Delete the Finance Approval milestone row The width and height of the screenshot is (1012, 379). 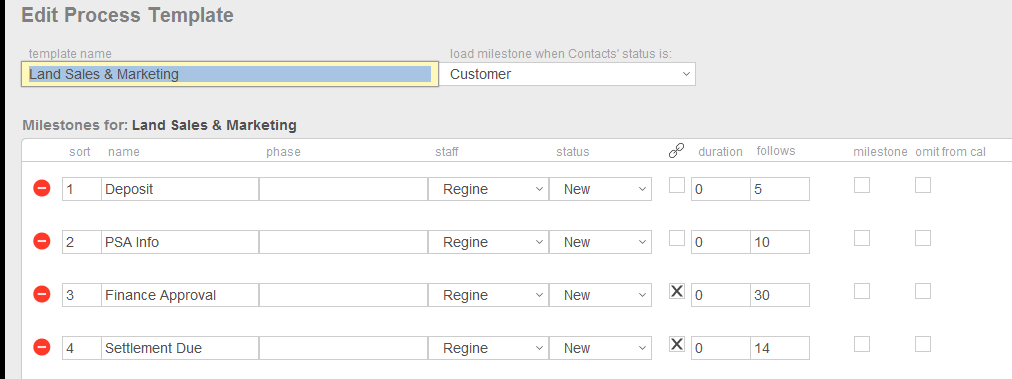[x=41, y=294]
